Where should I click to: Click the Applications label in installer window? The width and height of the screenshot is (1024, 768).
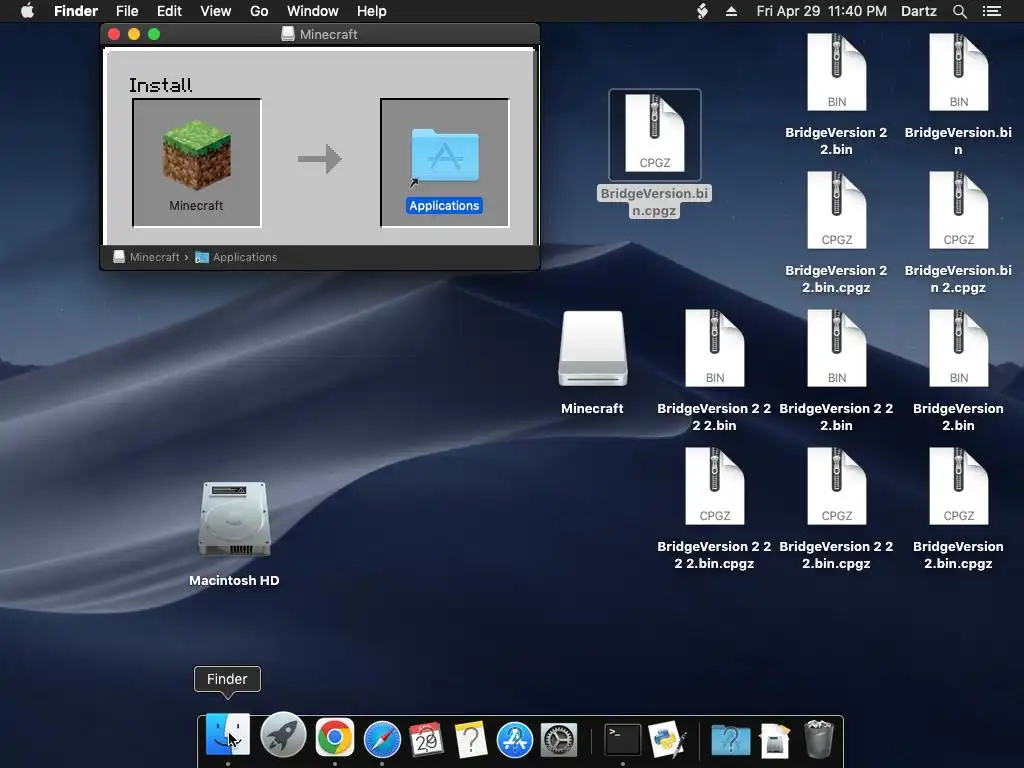(x=444, y=206)
